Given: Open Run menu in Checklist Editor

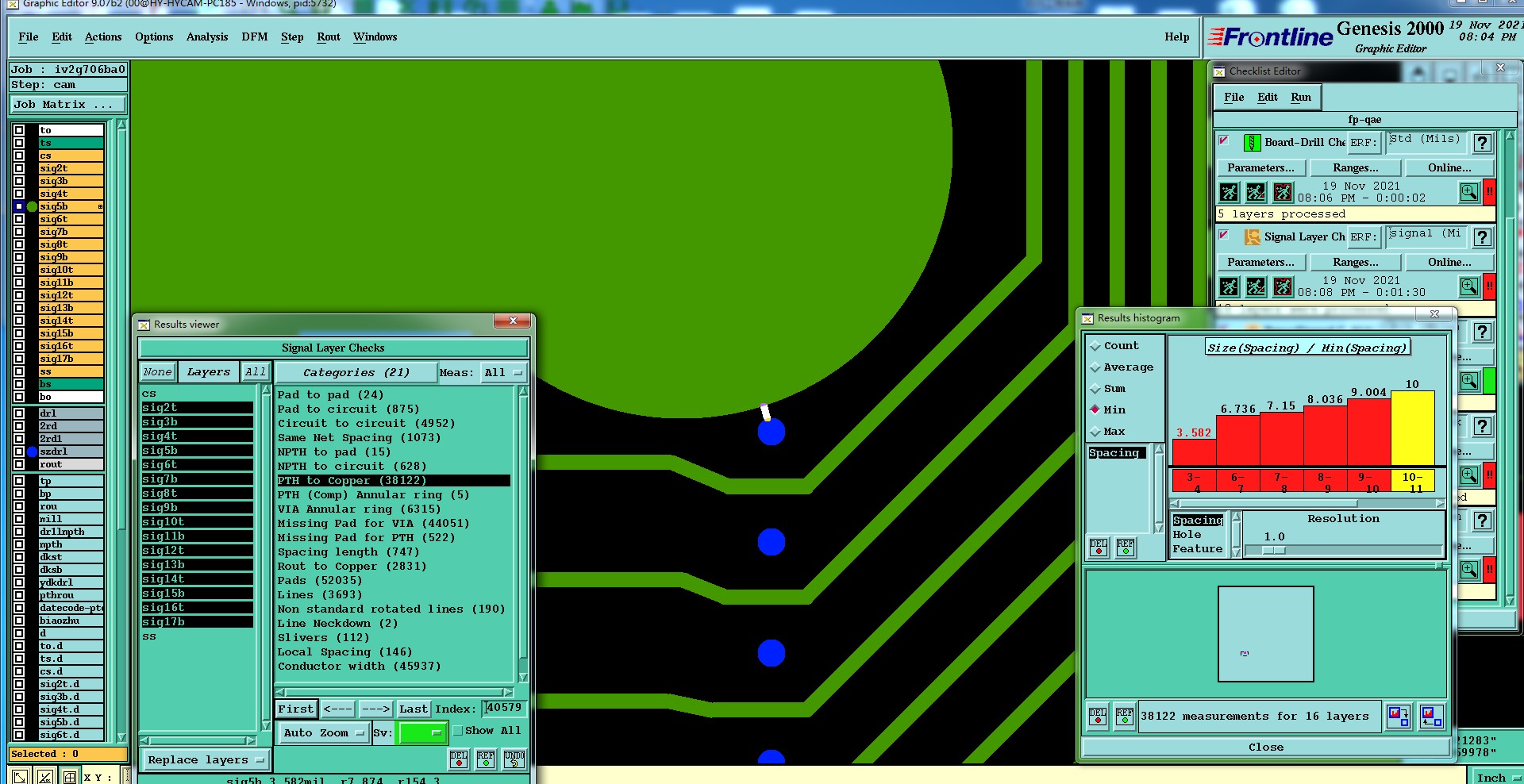Looking at the screenshot, I should tap(1301, 97).
